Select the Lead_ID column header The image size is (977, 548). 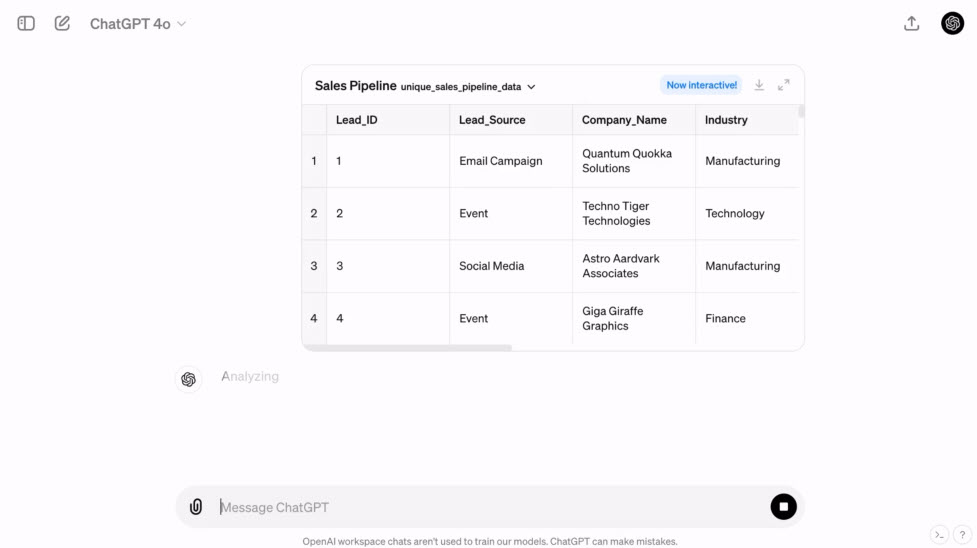(388, 120)
